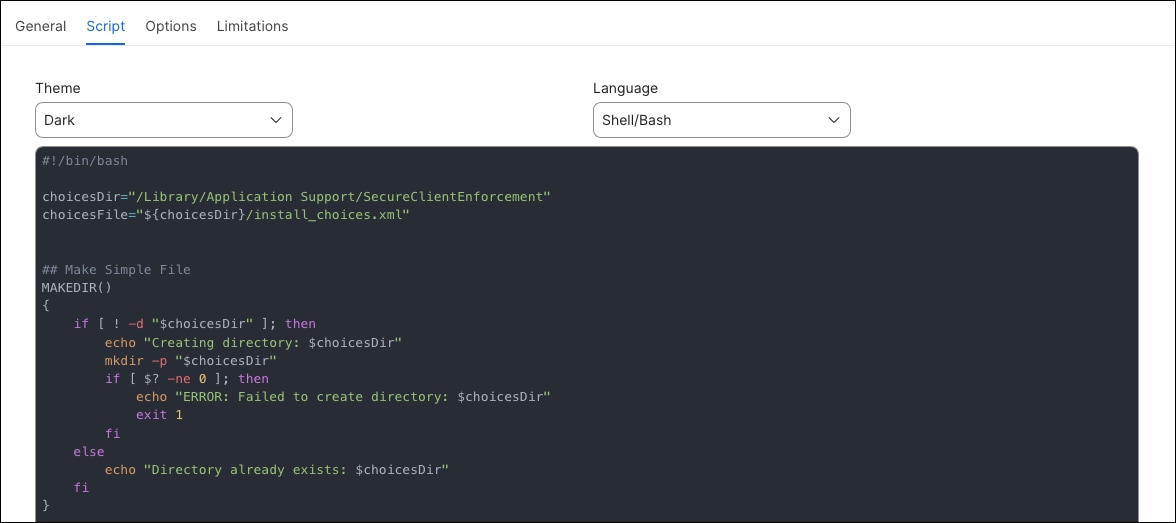The image size is (1176, 523).
Task: Open the Options tab
Action: pyautogui.click(x=171, y=26)
